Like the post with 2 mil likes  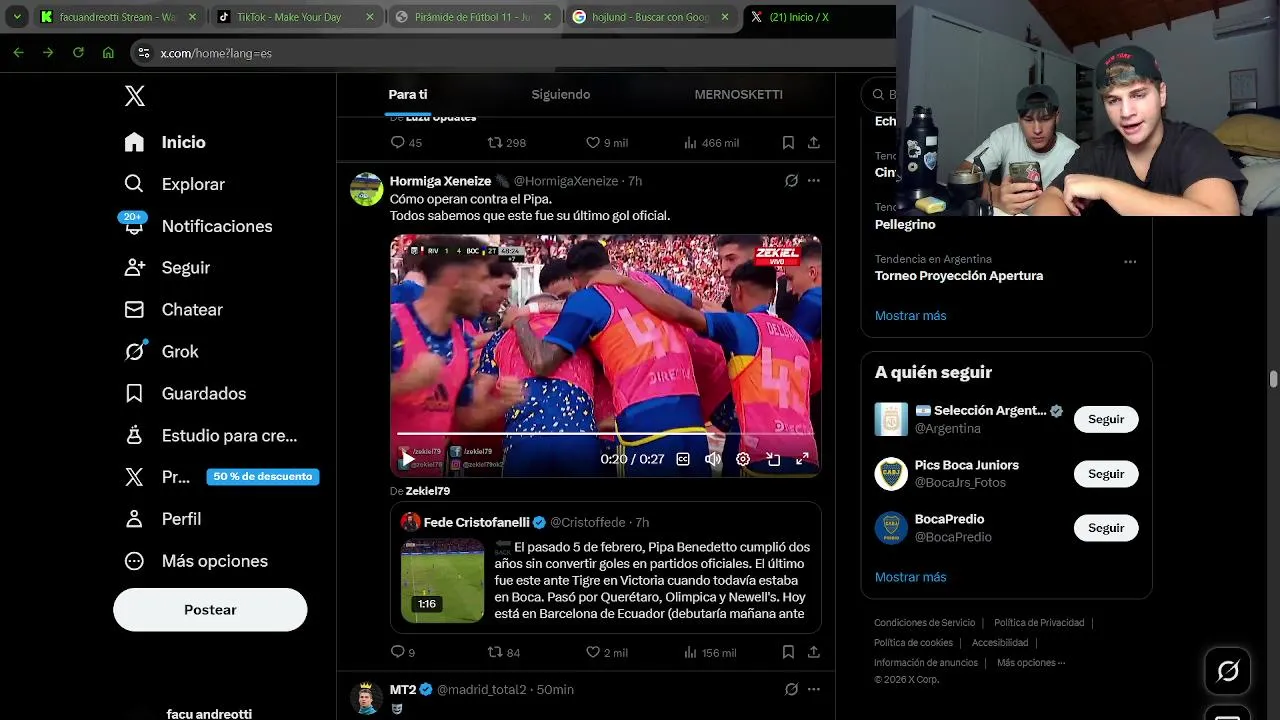(607, 652)
